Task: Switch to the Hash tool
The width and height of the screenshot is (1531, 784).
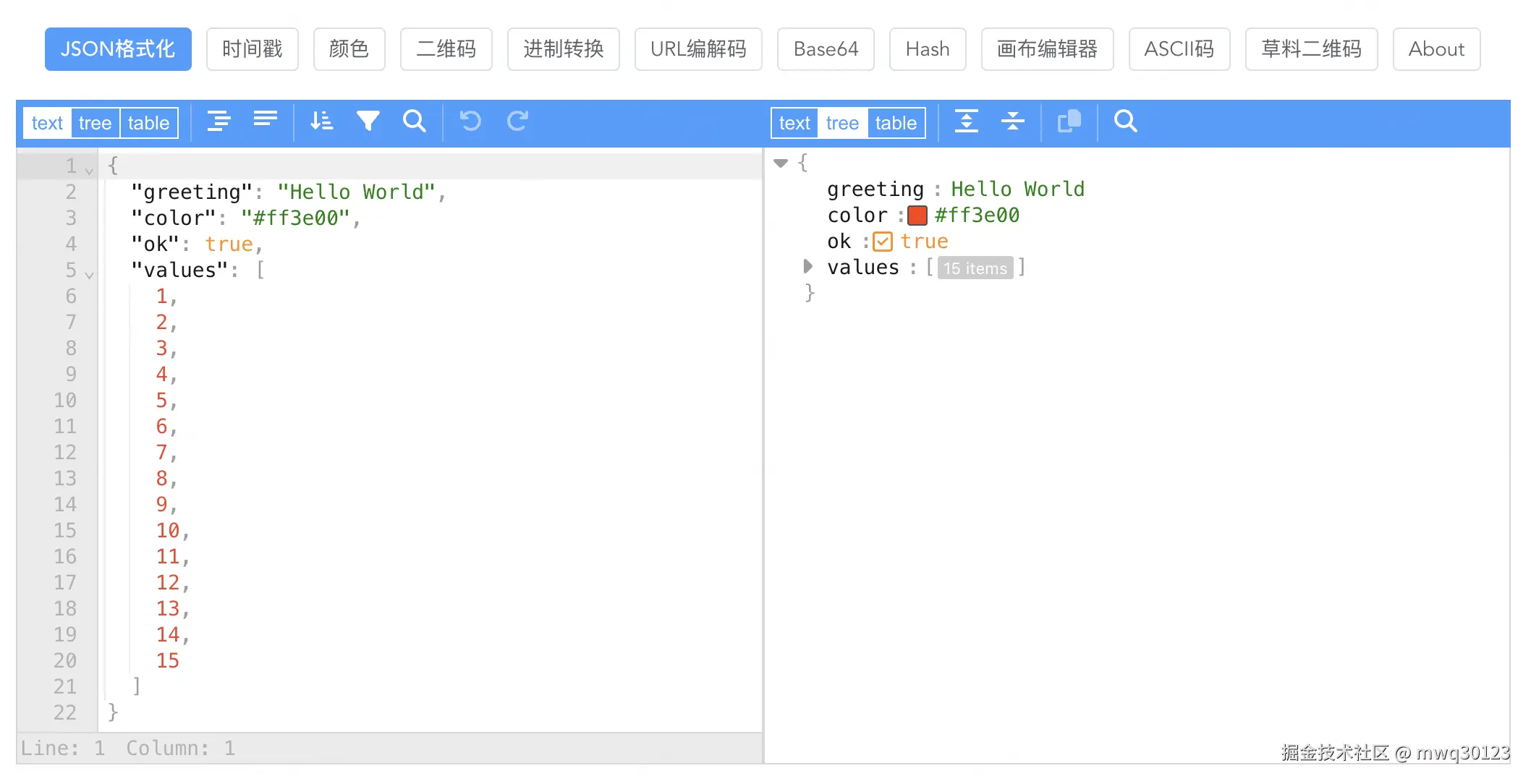Action: (x=927, y=48)
